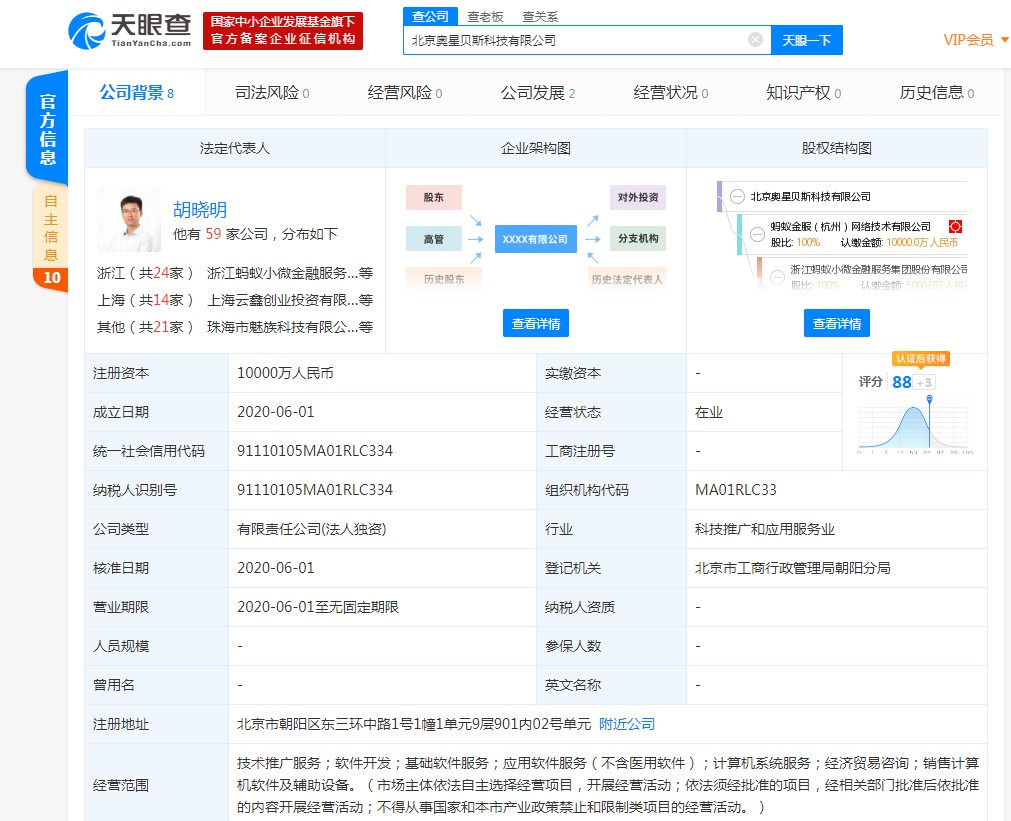This screenshot has height=821, width=1011.
Task: Click the 成立日期 value 2020-06-01
Action: click(x=275, y=412)
